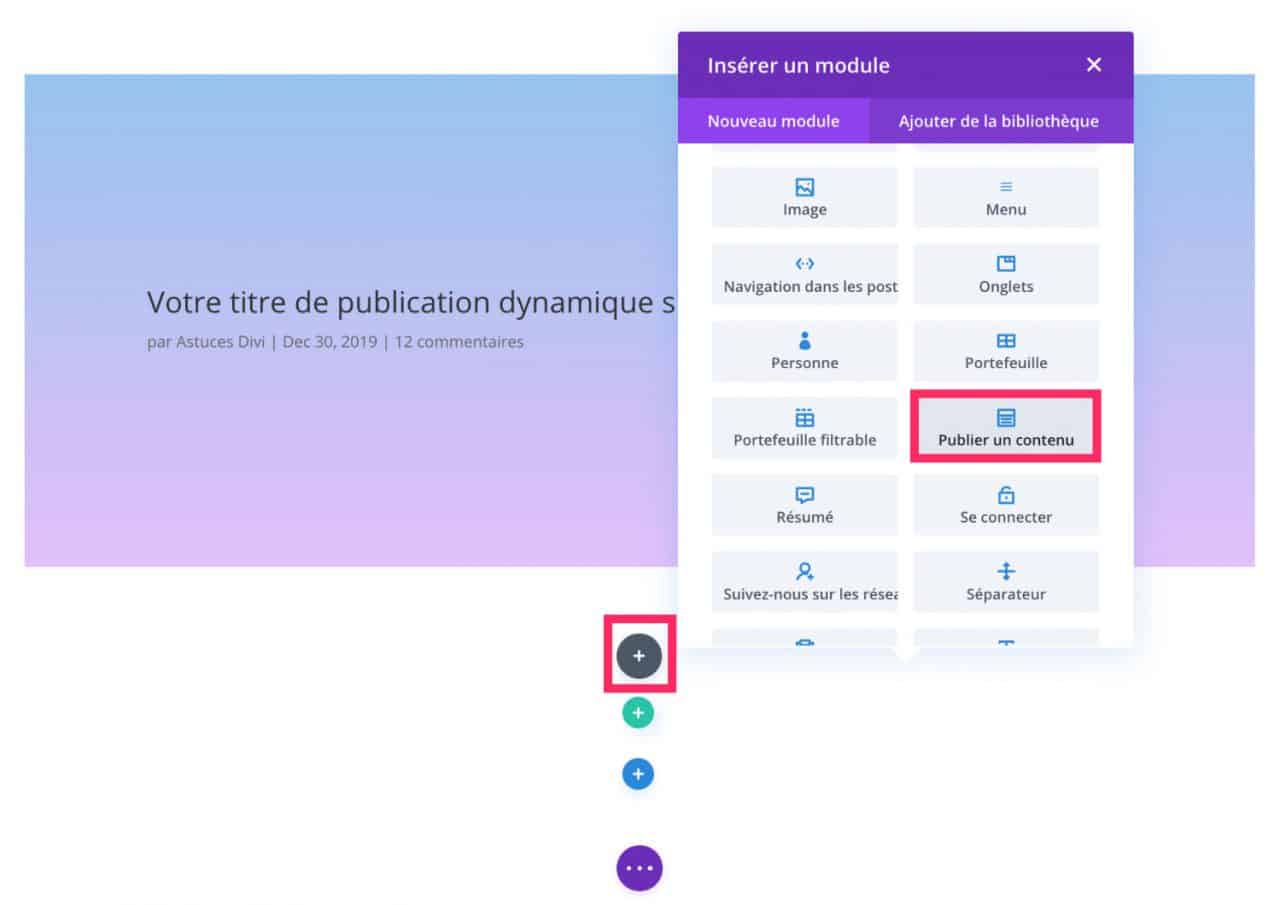Click the Résumé module icon
The width and height of the screenshot is (1280, 905).
point(804,505)
